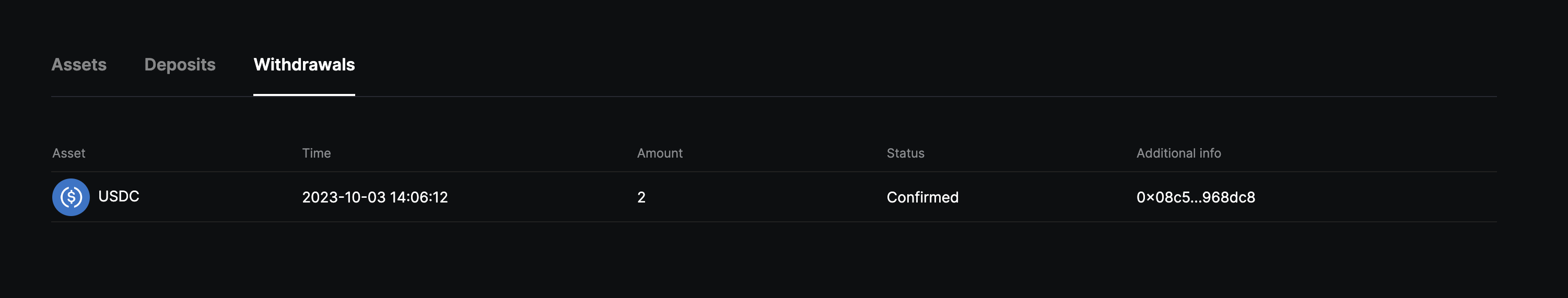Image resolution: width=1568 pixels, height=298 pixels.
Task: Click the white underline beneath Withdrawals
Action: [304, 95]
